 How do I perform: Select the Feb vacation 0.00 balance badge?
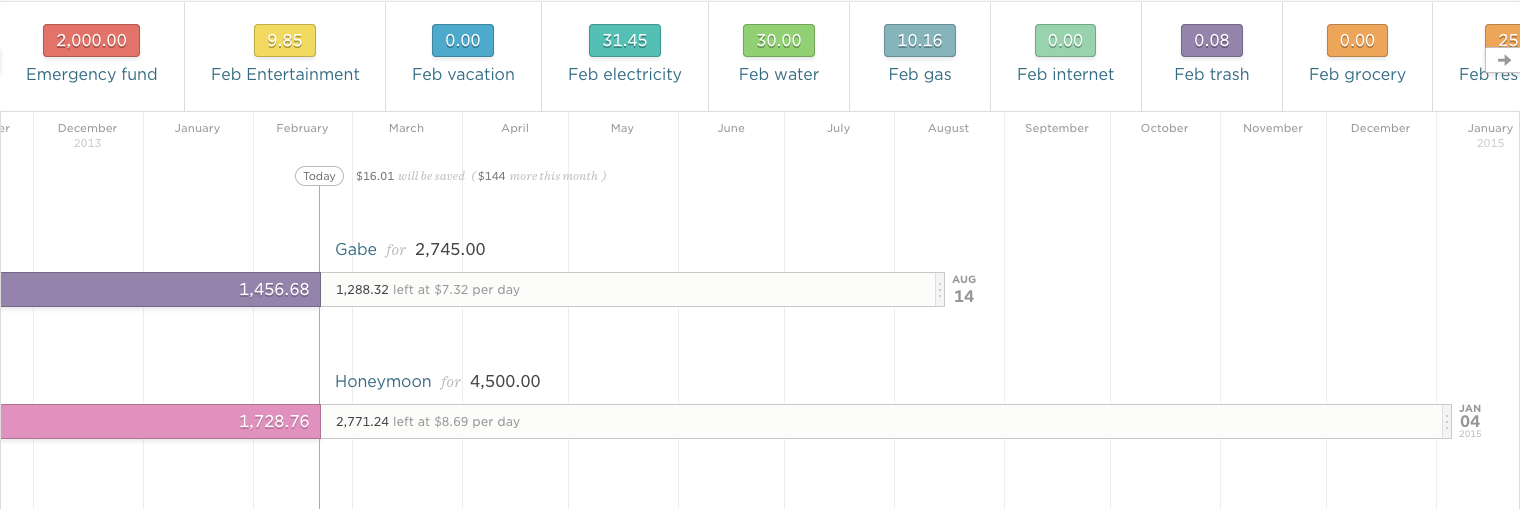coord(463,41)
